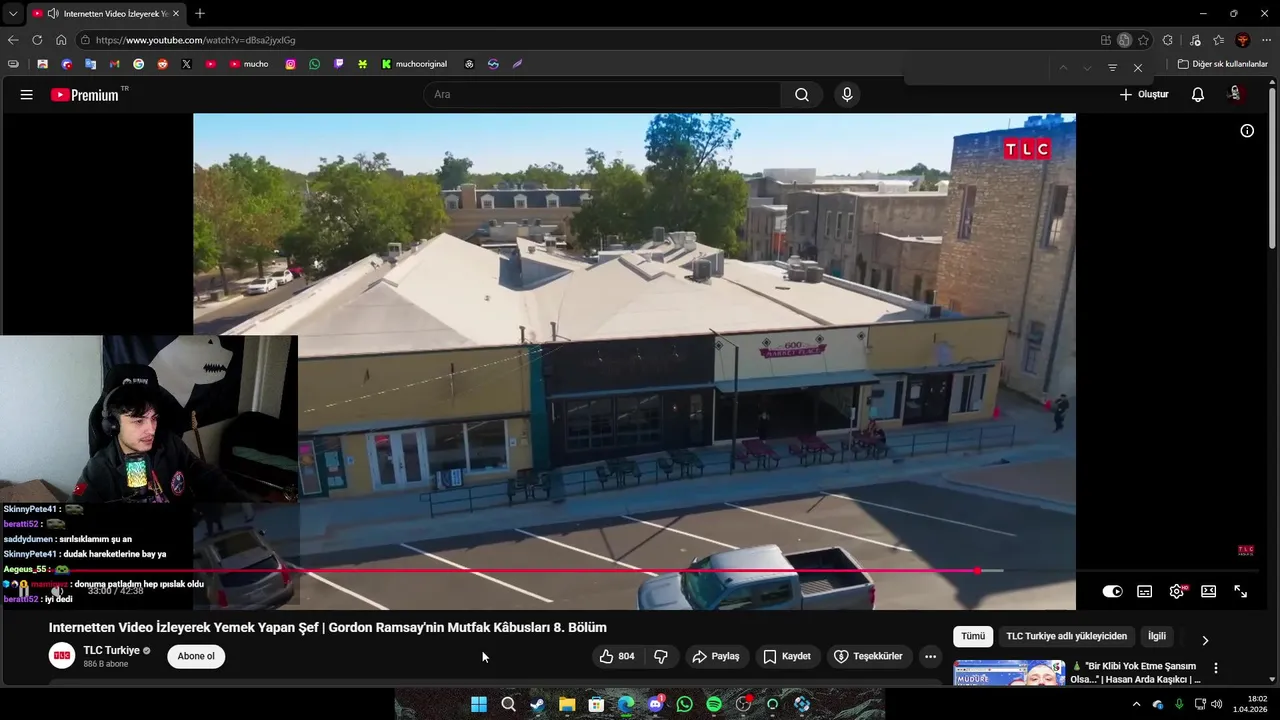
Task: Open browser settings and more menu
Action: [1267, 40]
